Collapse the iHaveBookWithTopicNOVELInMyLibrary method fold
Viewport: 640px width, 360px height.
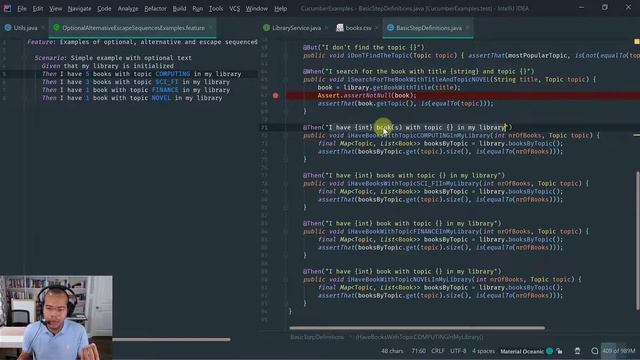click(x=285, y=280)
